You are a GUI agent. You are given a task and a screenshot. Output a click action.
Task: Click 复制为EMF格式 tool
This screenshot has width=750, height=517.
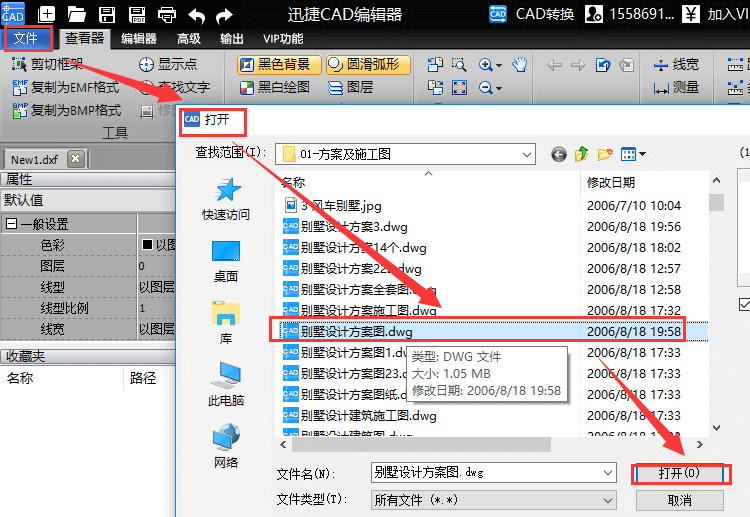point(66,88)
